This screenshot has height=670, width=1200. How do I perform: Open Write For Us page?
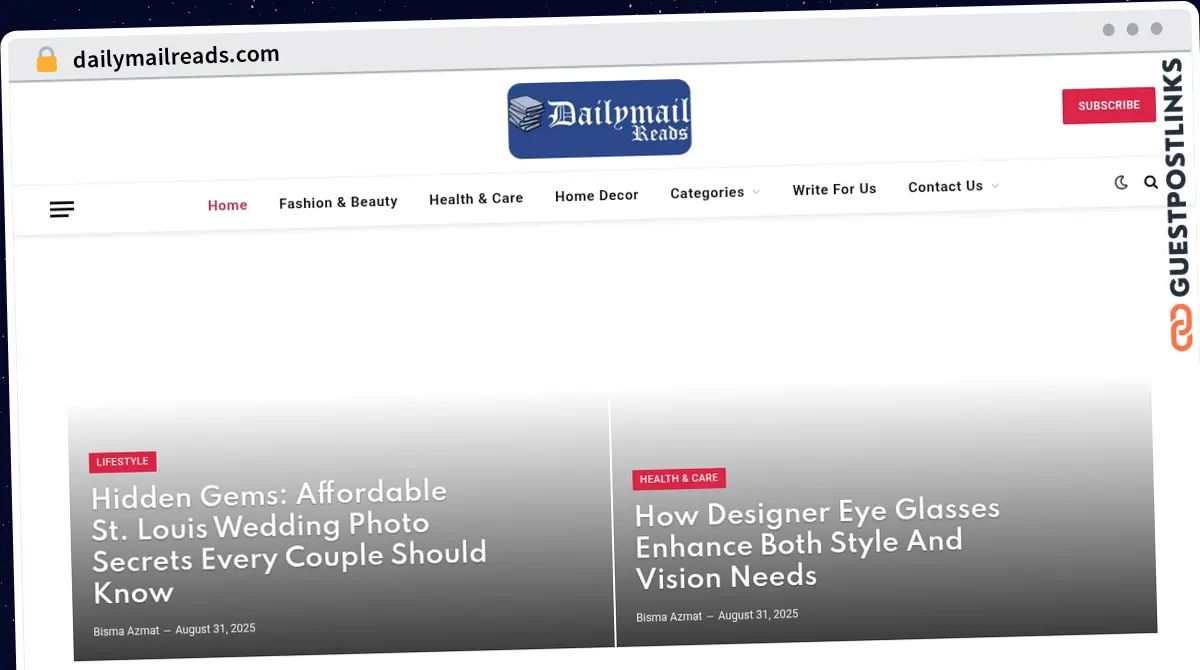click(x=834, y=189)
